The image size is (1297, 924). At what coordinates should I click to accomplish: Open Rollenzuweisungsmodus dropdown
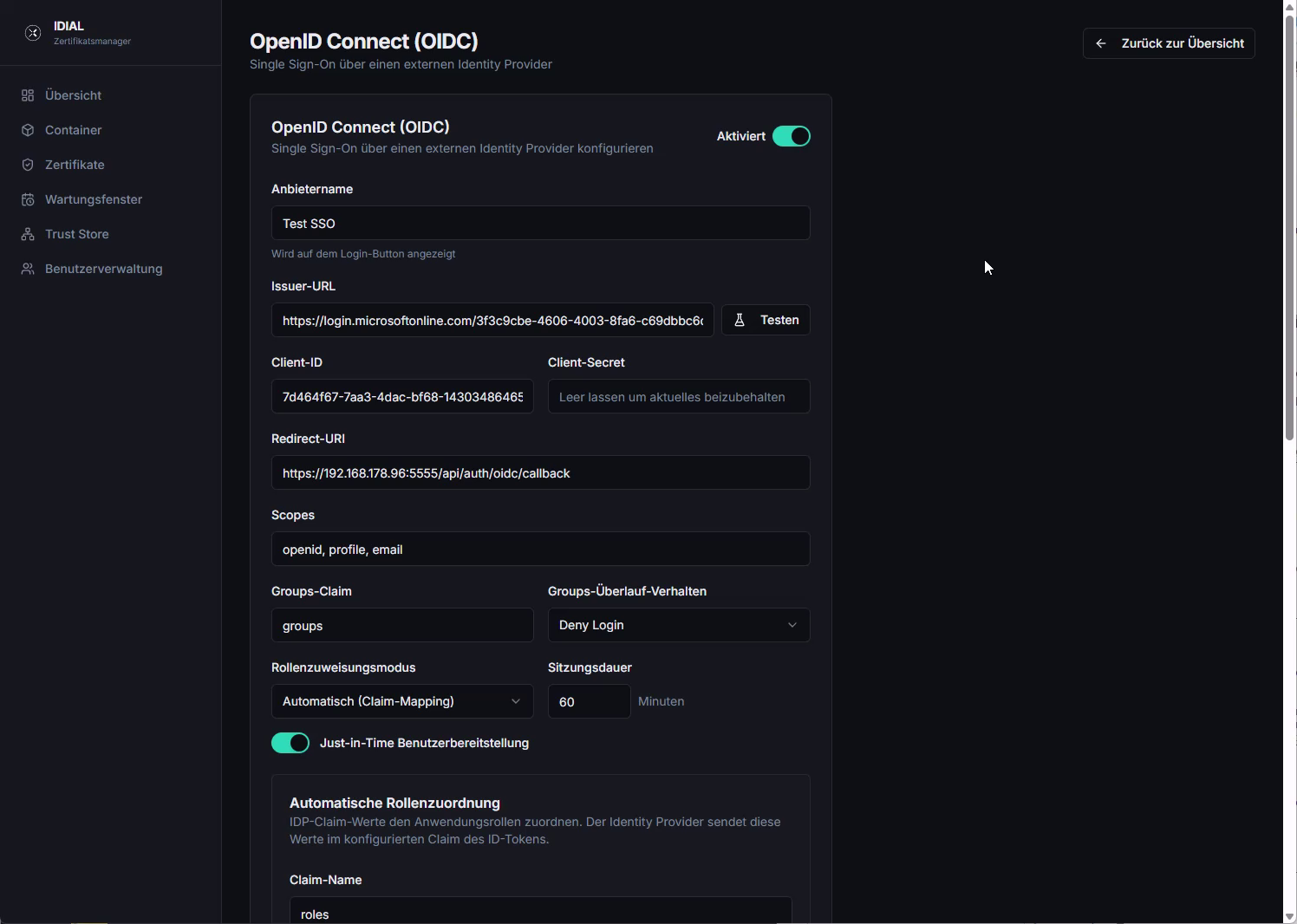[402, 701]
